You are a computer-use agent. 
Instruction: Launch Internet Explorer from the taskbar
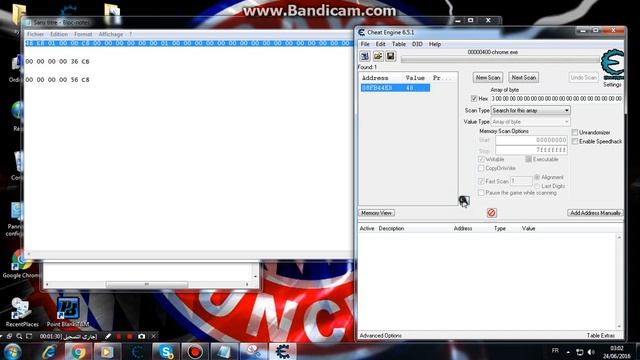(x=49, y=351)
